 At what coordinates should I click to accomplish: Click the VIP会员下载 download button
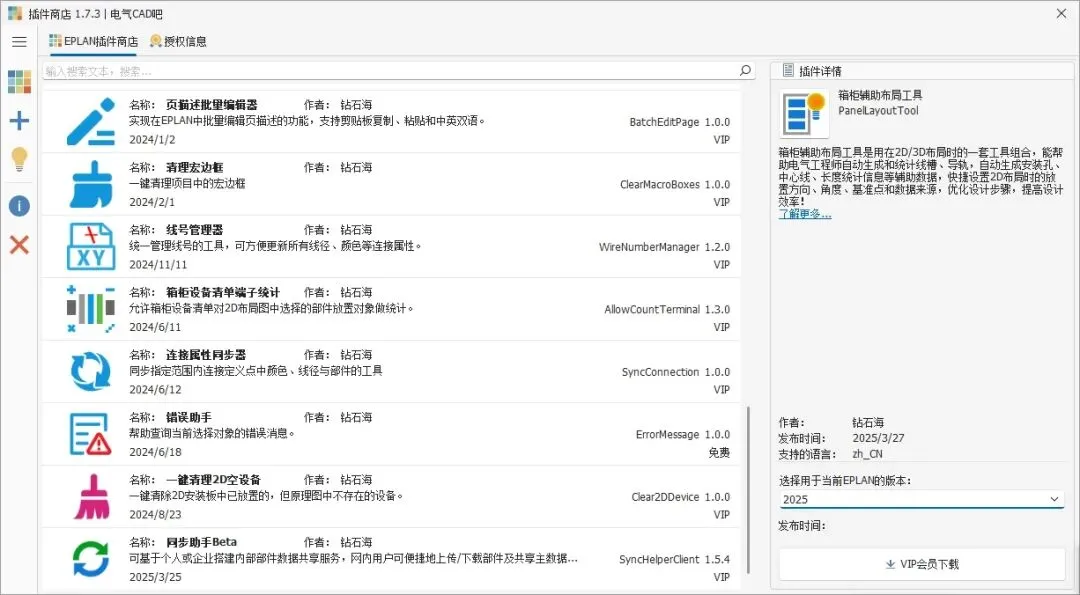(922, 564)
